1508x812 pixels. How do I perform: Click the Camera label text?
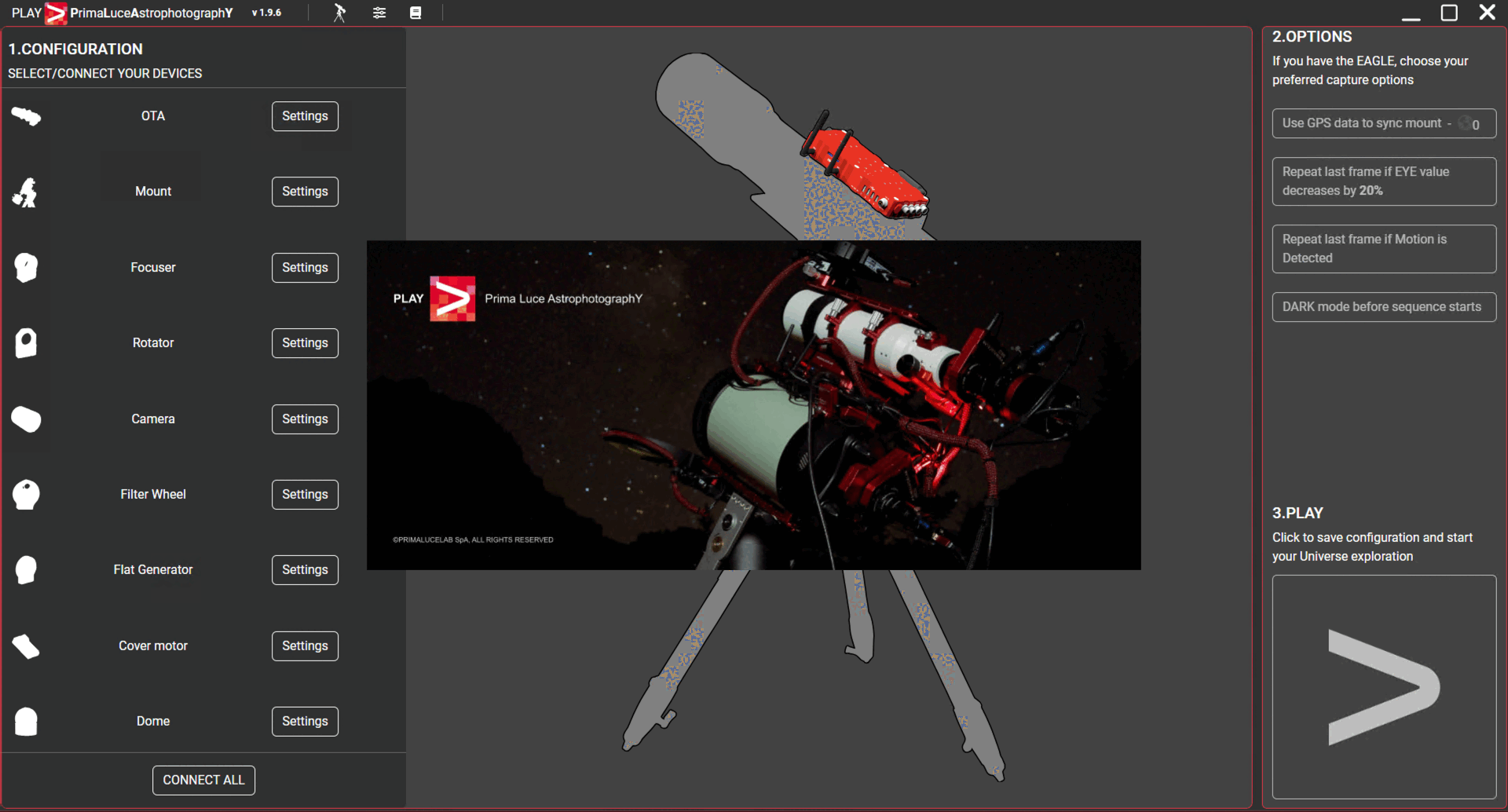(153, 419)
